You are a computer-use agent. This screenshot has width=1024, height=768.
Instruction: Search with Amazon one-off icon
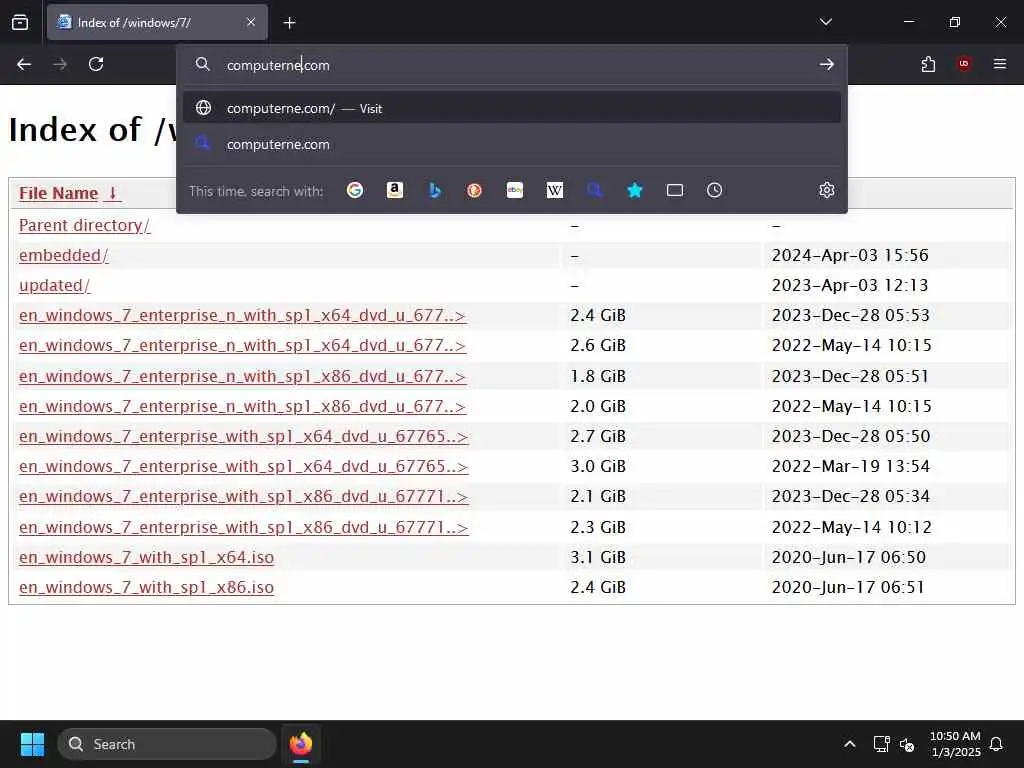(394, 190)
